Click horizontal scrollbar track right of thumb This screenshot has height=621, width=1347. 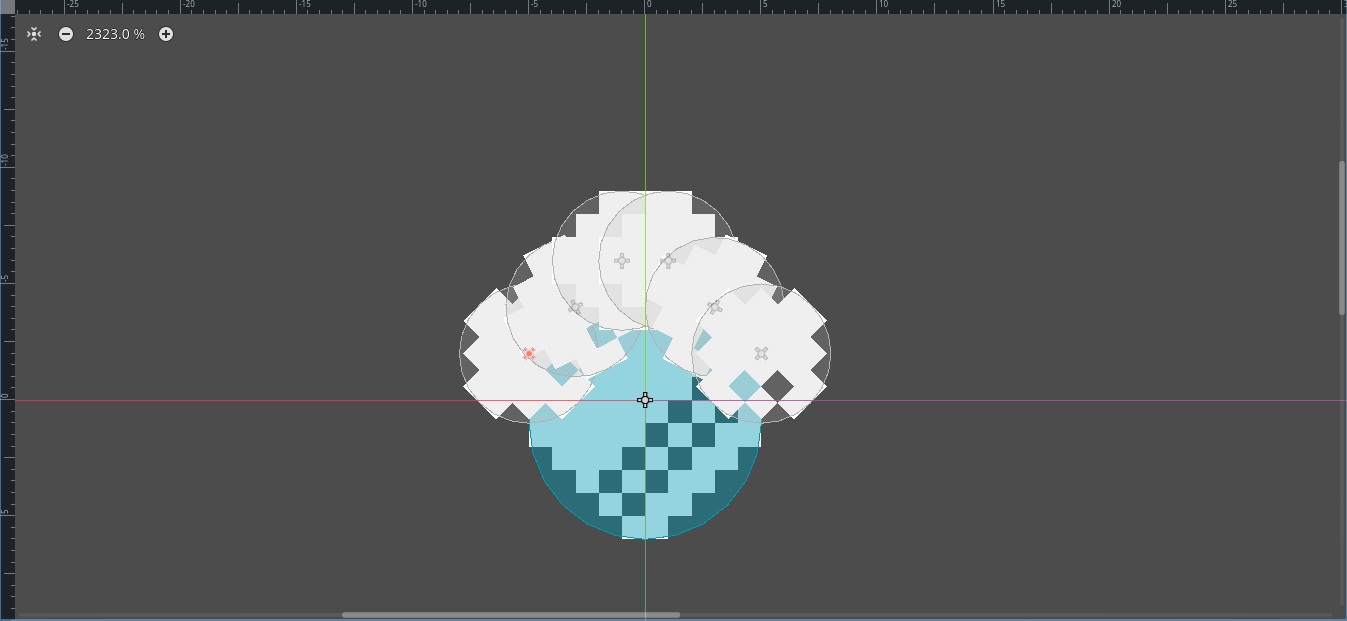point(1000,614)
